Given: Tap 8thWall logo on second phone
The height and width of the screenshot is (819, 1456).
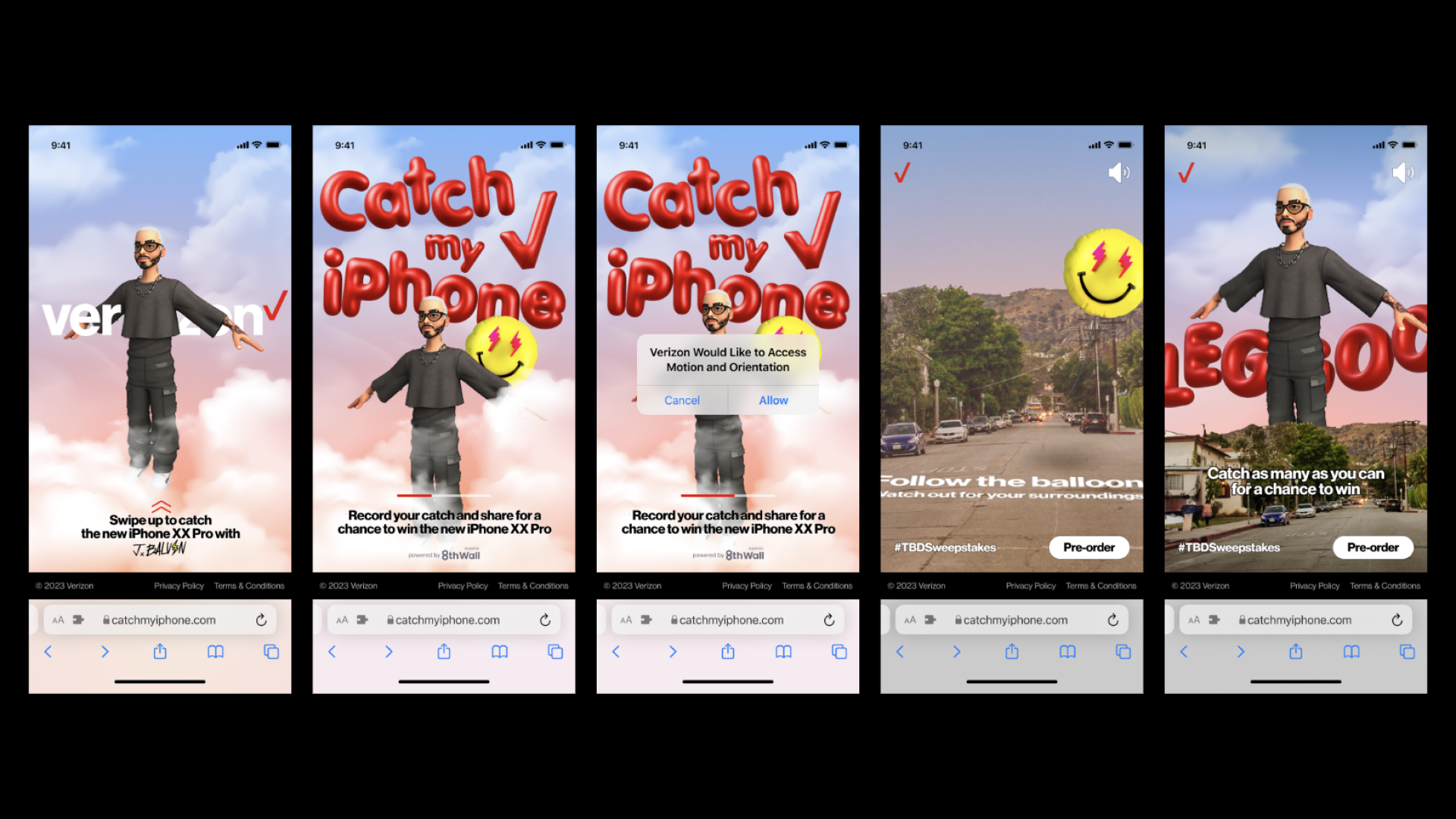Looking at the screenshot, I should [x=460, y=555].
